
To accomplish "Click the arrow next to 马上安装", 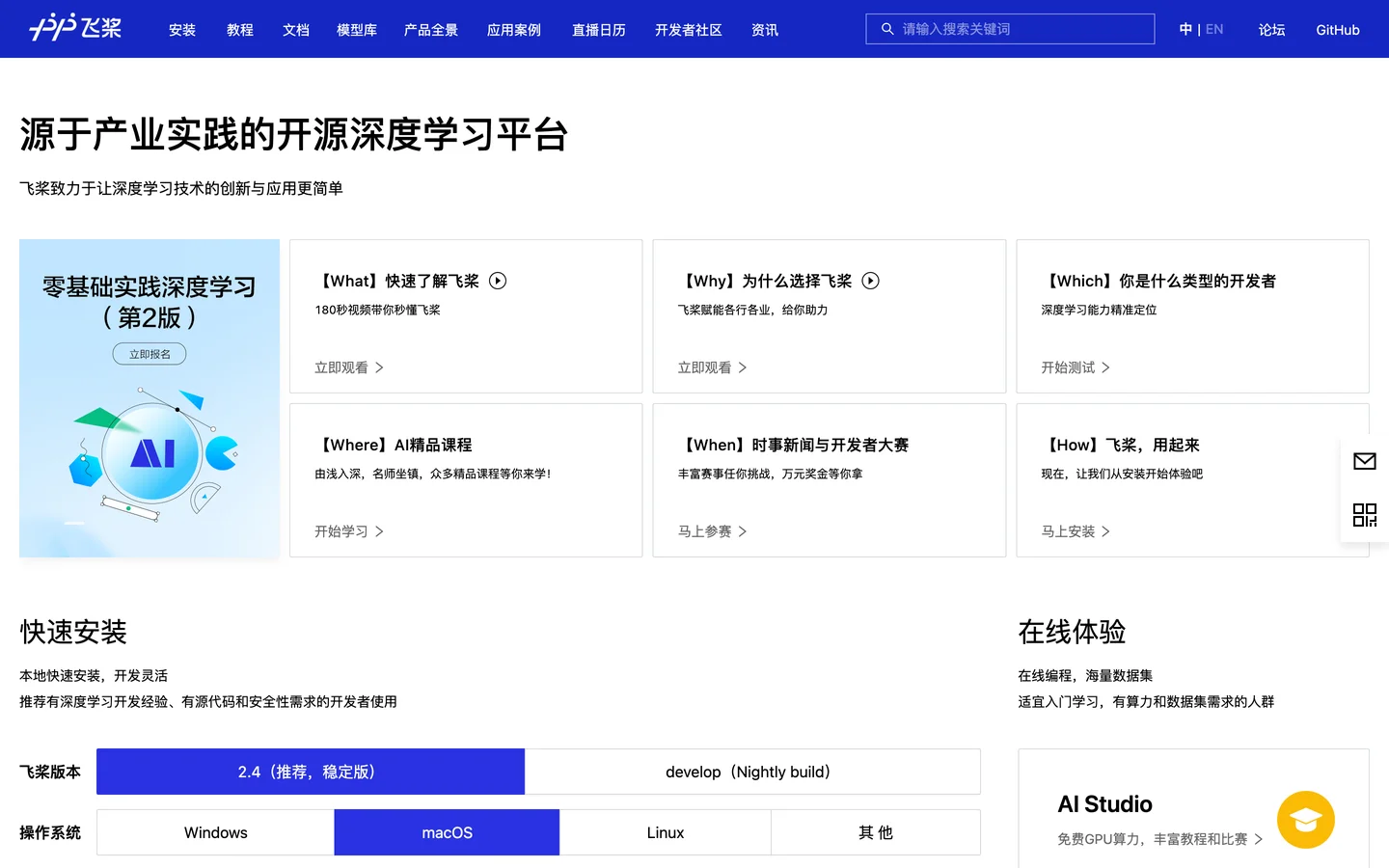I will (1106, 531).
